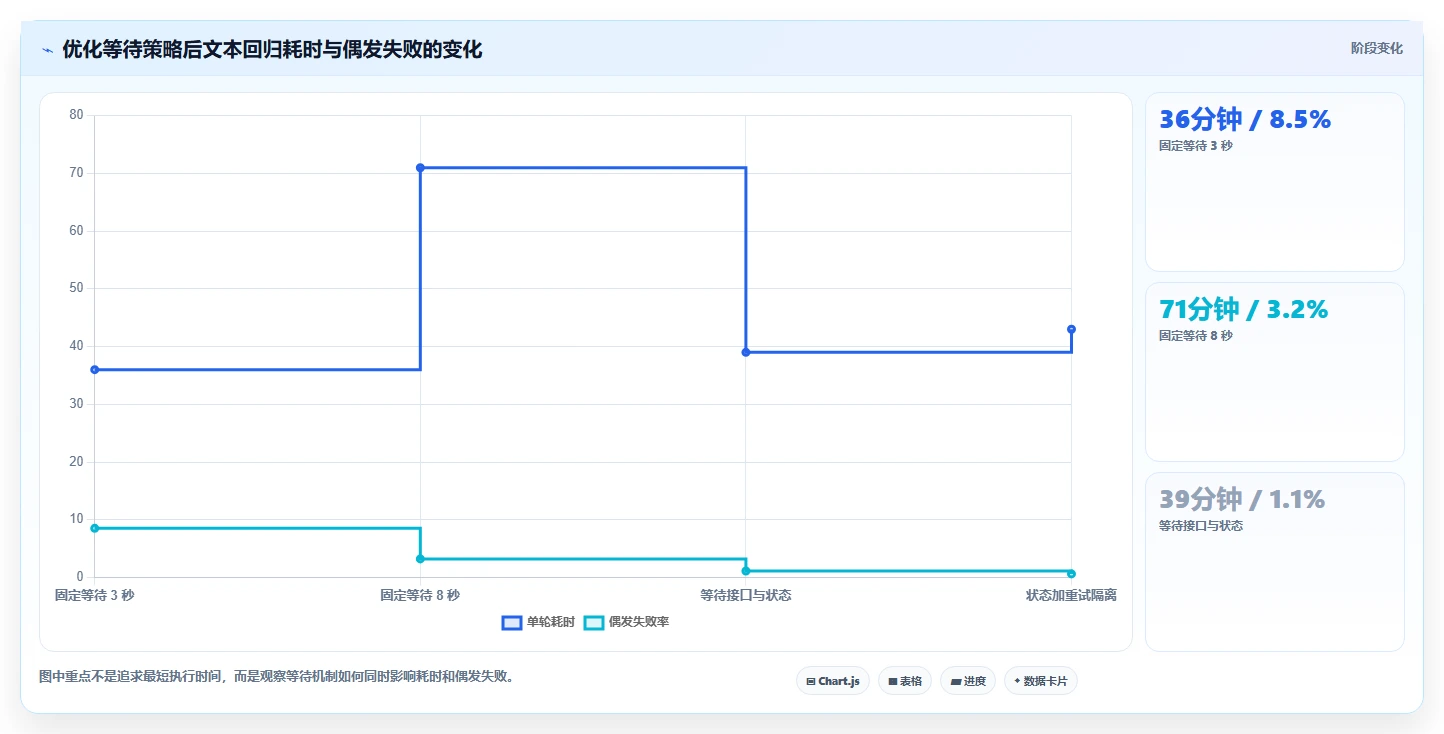This screenshot has height=734, width=1444.
Task: Click the 单轮耗时 data point at 39
Action: point(746,352)
